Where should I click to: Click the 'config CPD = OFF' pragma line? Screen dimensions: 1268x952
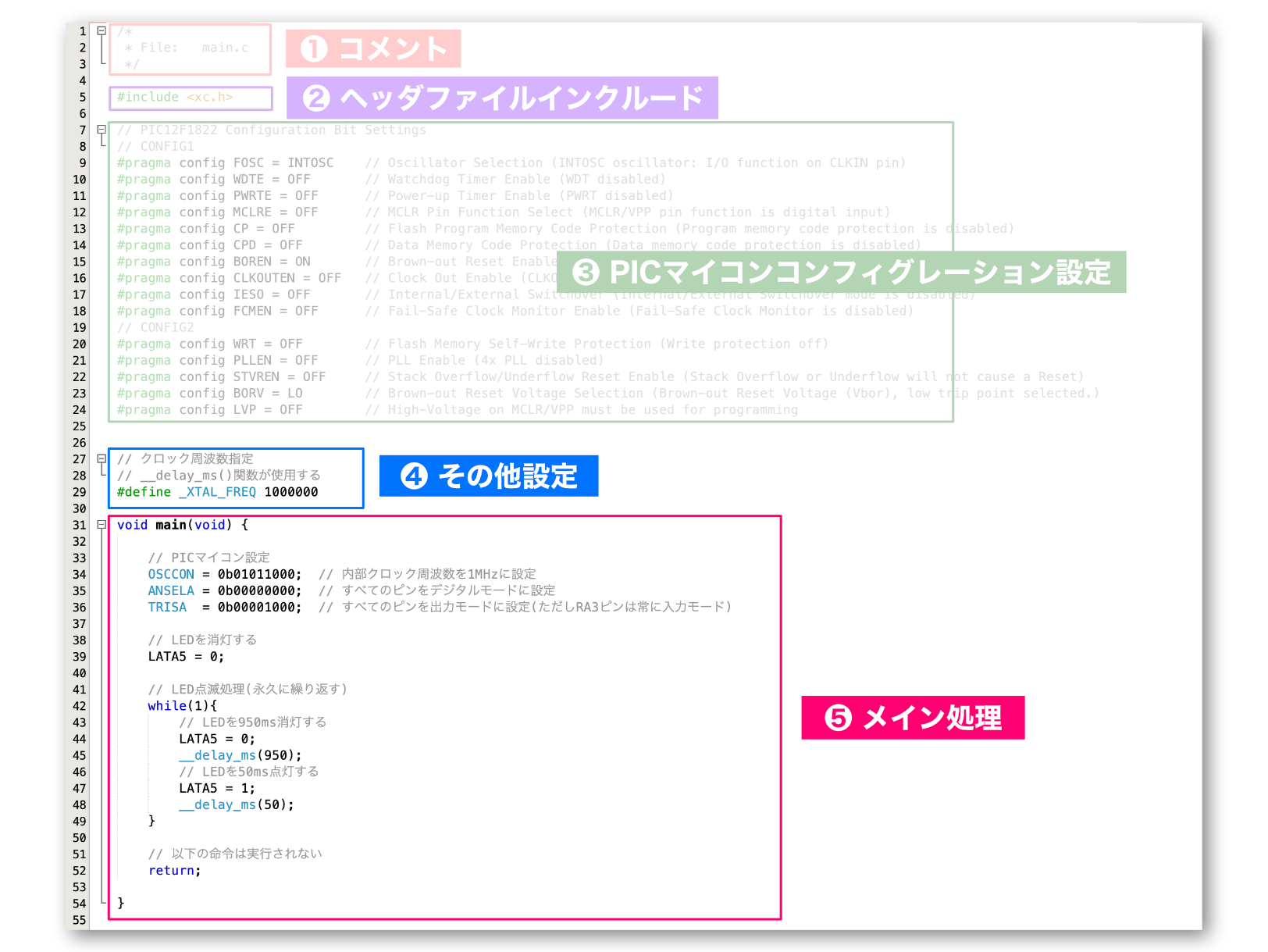tap(209, 244)
